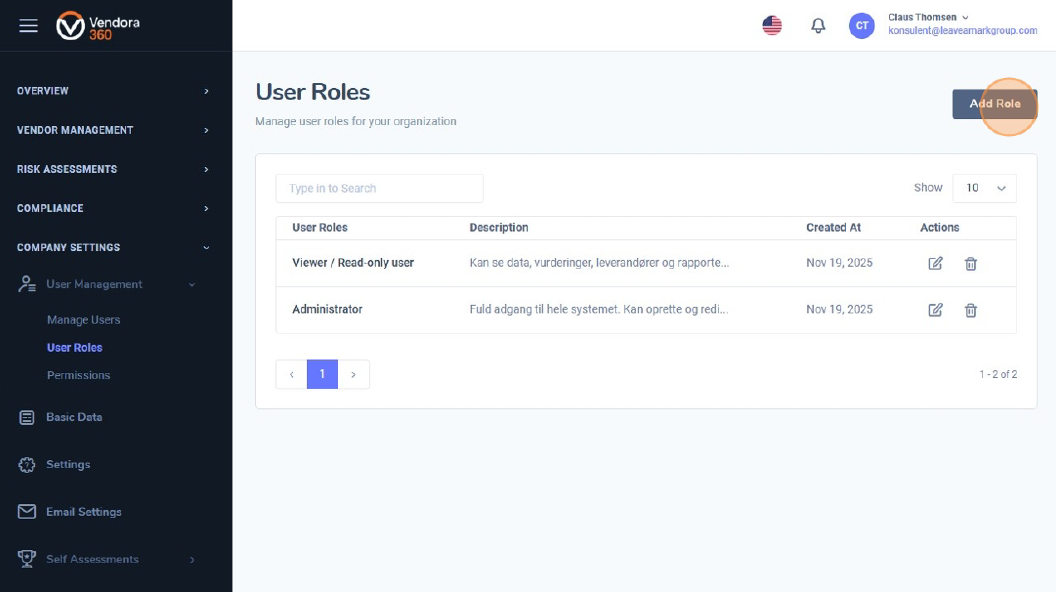Go to next page in pagination
Screen dimensions: 1056x592
pyautogui.click(x=354, y=374)
